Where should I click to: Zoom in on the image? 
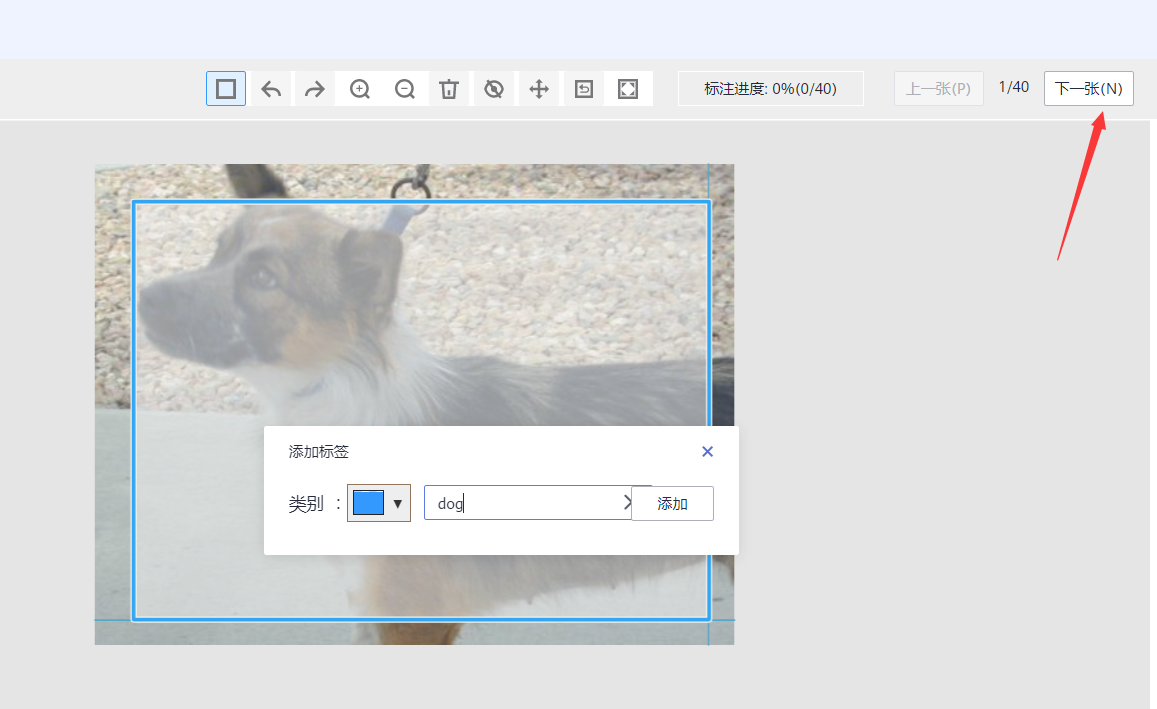pos(360,89)
